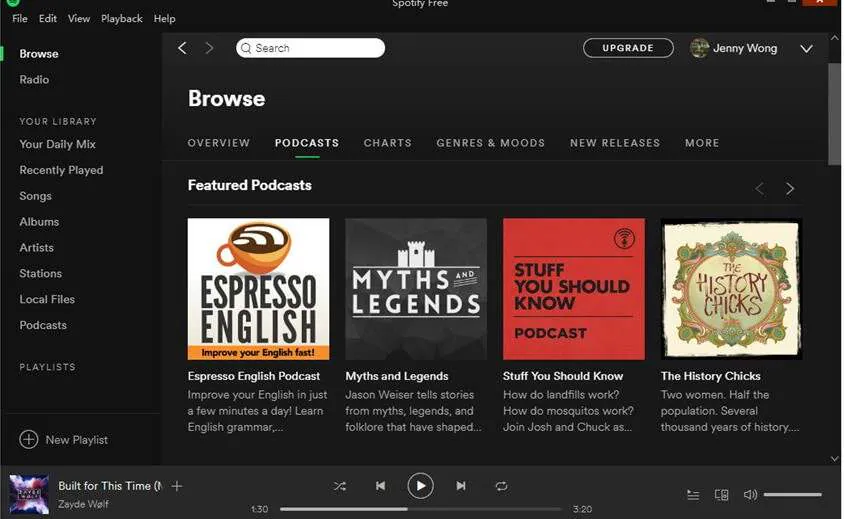Click the scroll up arrow of main view

coord(834,38)
